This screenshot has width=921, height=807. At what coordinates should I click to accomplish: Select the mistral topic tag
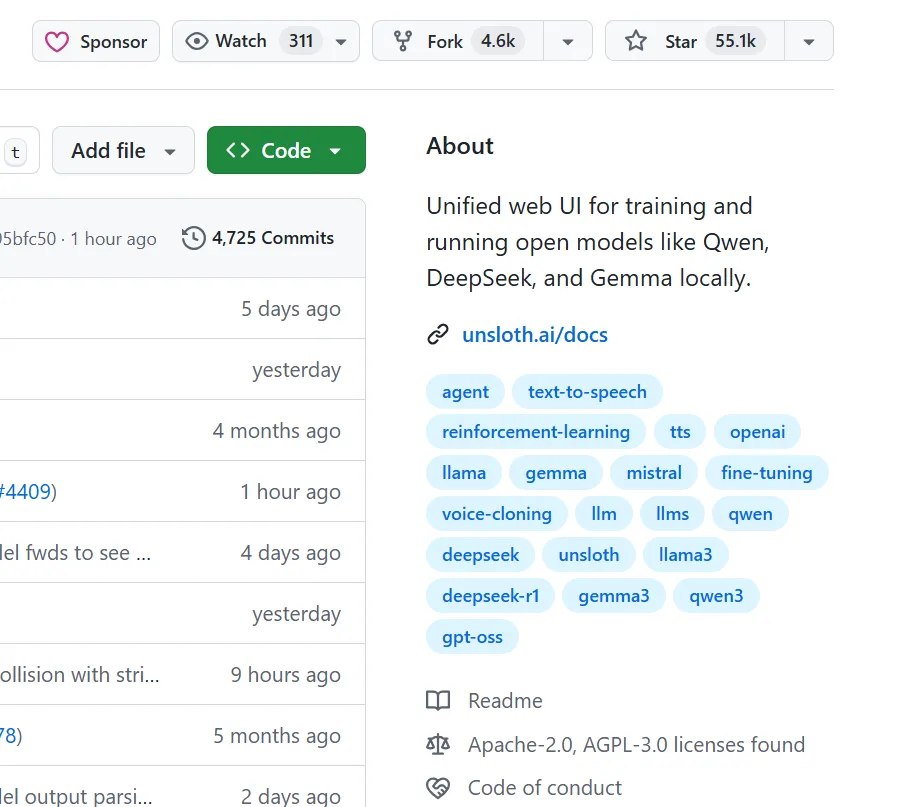[654, 473]
